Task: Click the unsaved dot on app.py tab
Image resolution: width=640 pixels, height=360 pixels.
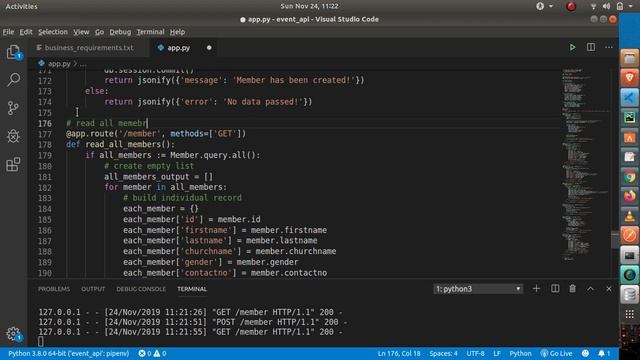Action: (209, 48)
